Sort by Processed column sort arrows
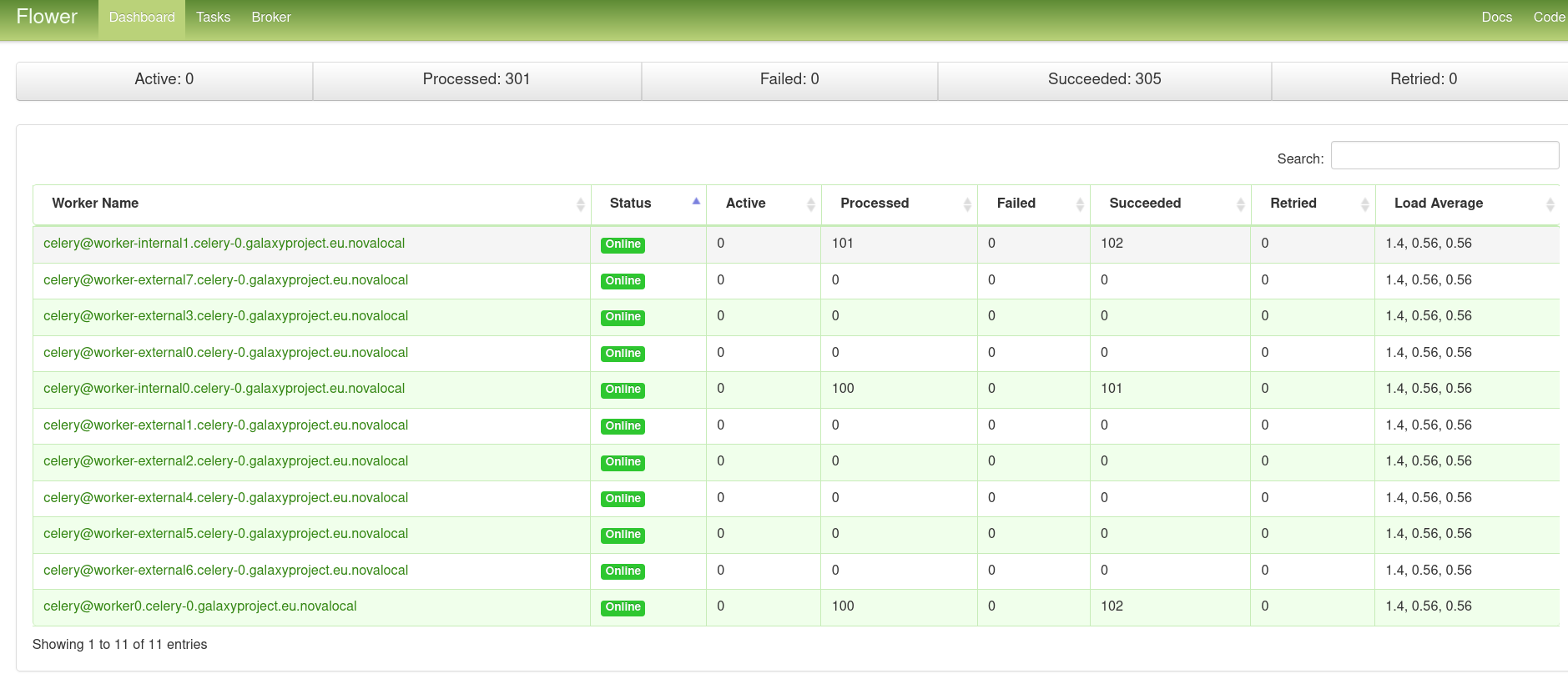The height and width of the screenshot is (679, 1568). tap(967, 204)
